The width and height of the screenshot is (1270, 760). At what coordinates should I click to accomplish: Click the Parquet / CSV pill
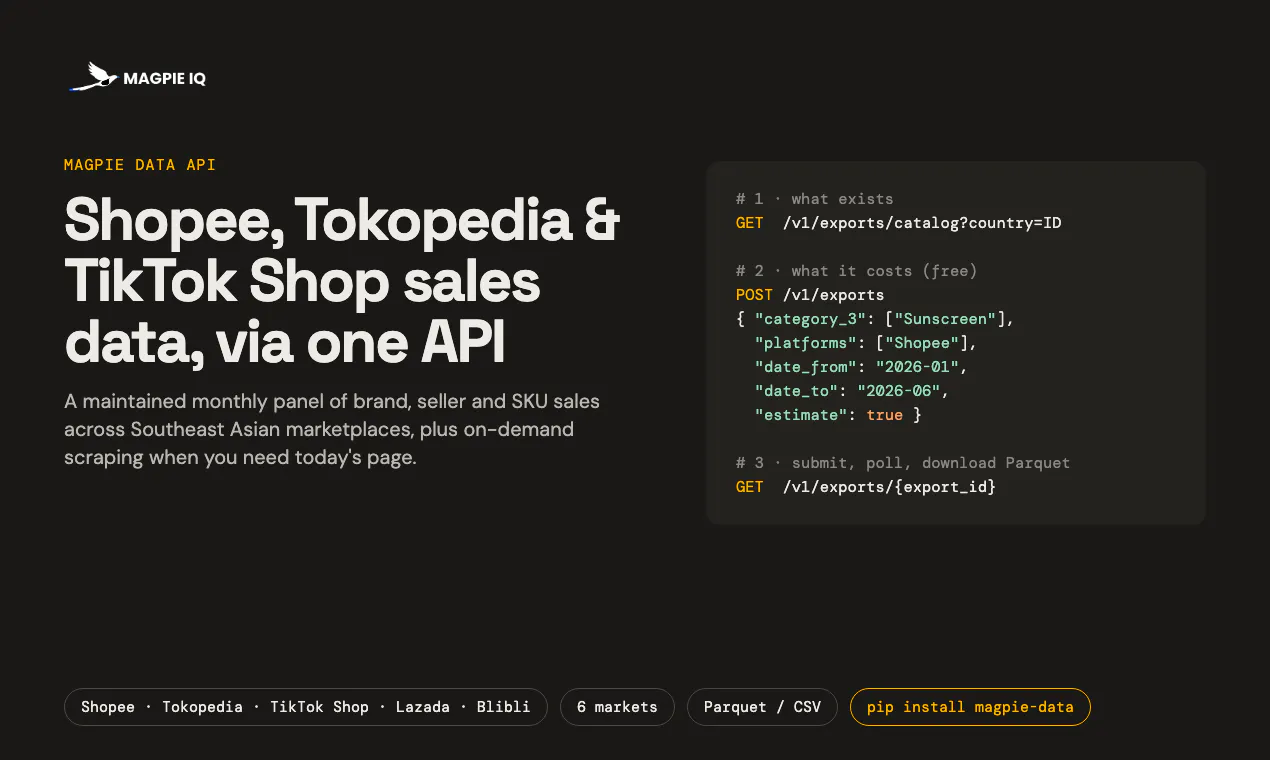pyautogui.click(x=762, y=707)
